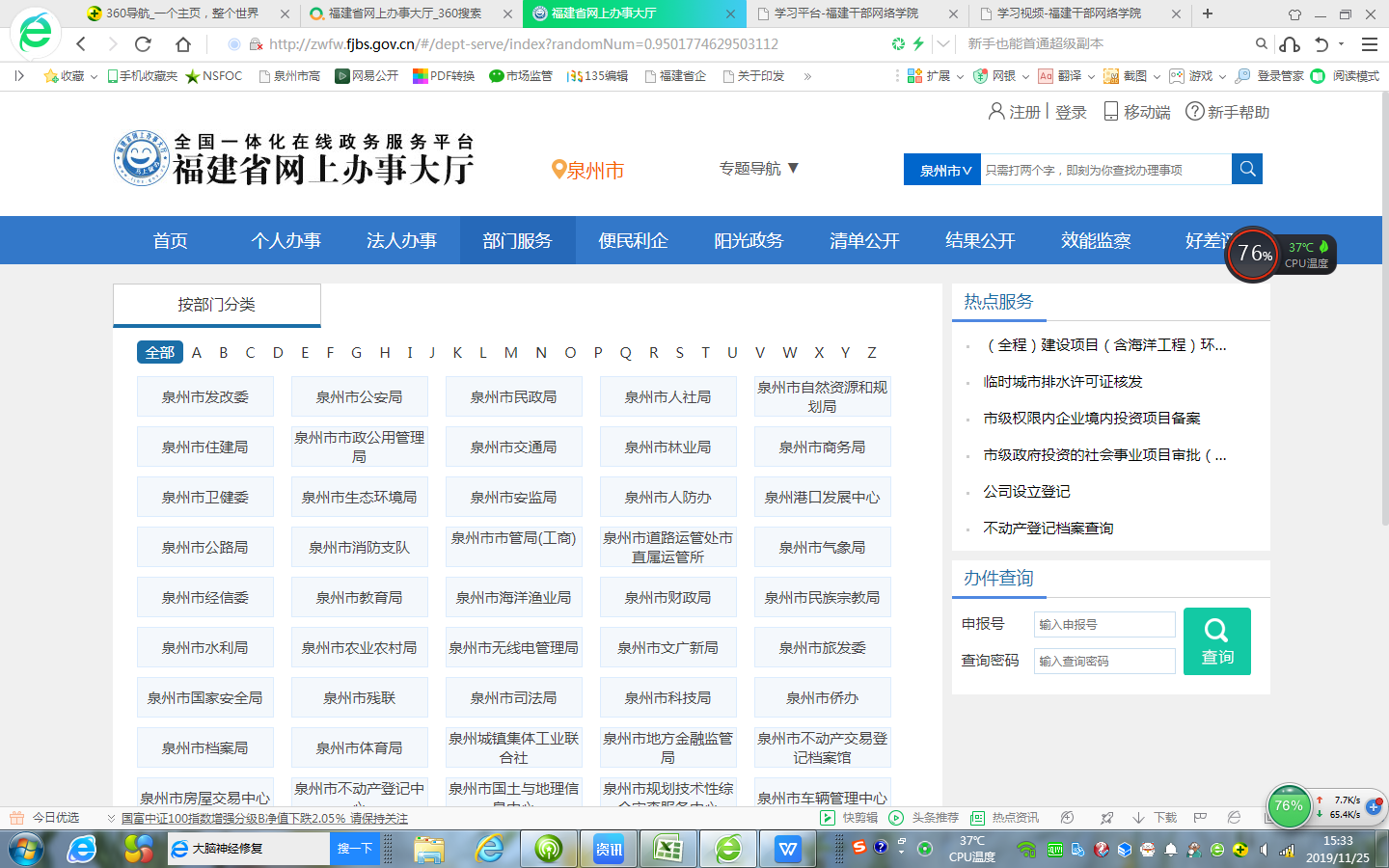Launch WPS Writer from the taskbar
The width and height of the screenshot is (1389, 868).
click(788, 849)
